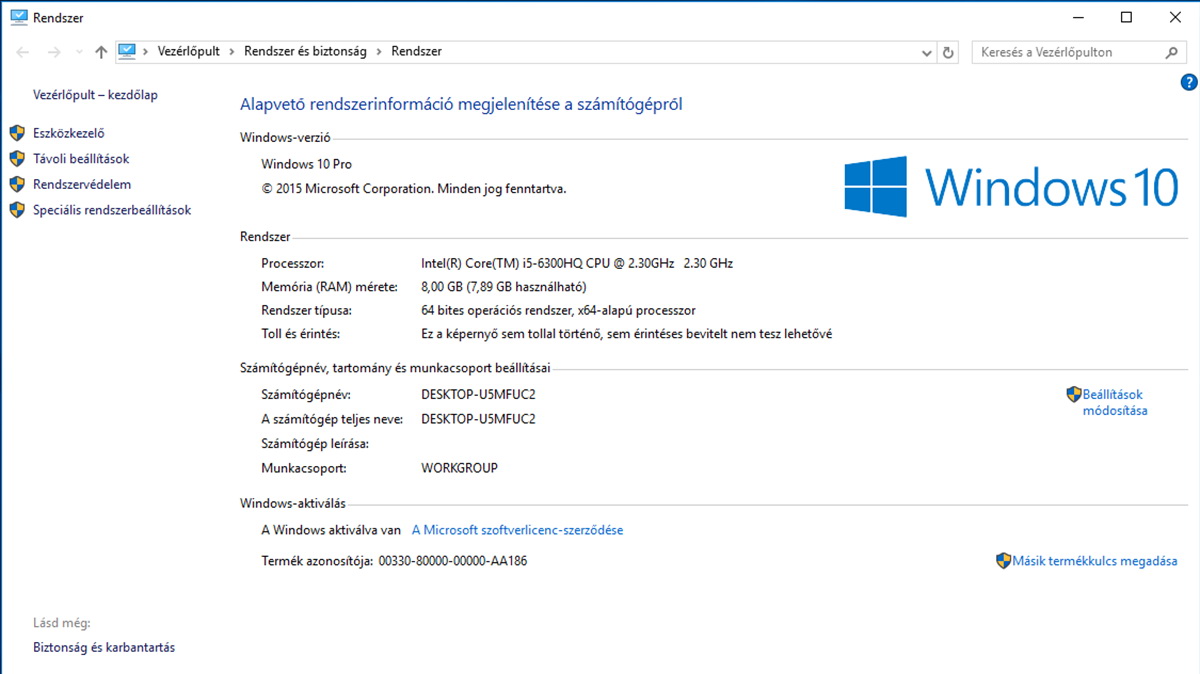Click the Rendszer window title bar icon
The height and width of the screenshot is (674, 1200).
click(x=18, y=17)
